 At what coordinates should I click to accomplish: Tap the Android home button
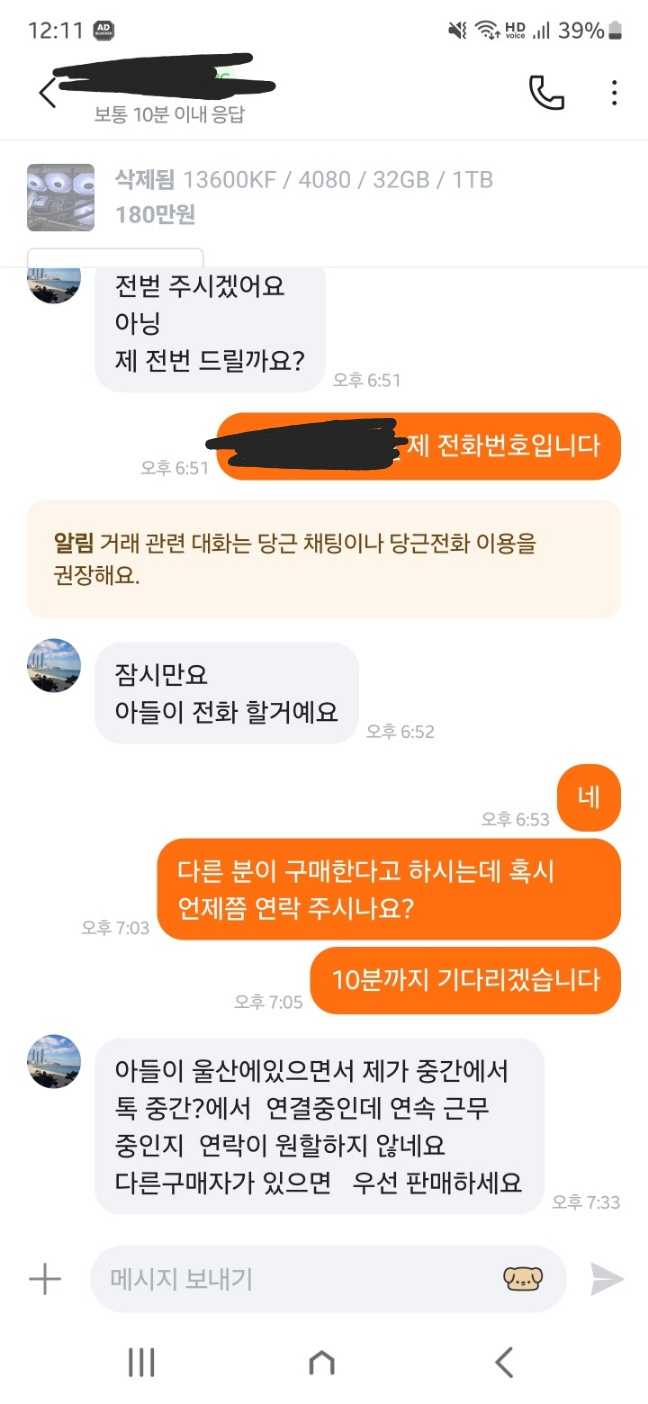tap(322, 1362)
